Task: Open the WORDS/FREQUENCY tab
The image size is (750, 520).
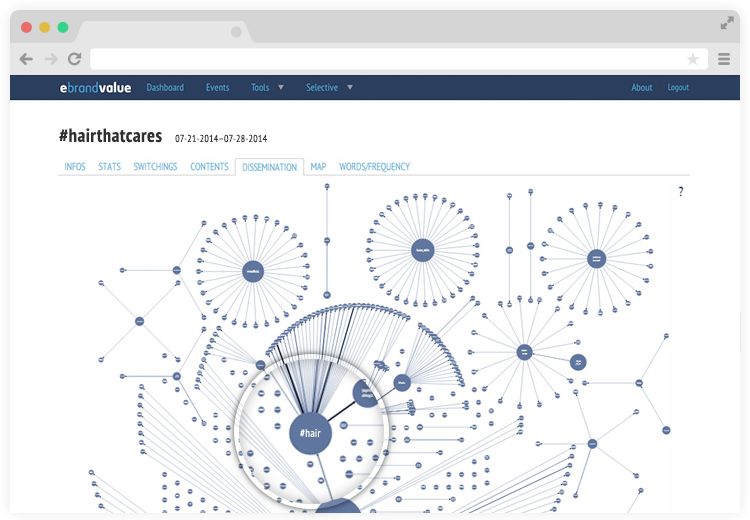Action: tap(375, 166)
